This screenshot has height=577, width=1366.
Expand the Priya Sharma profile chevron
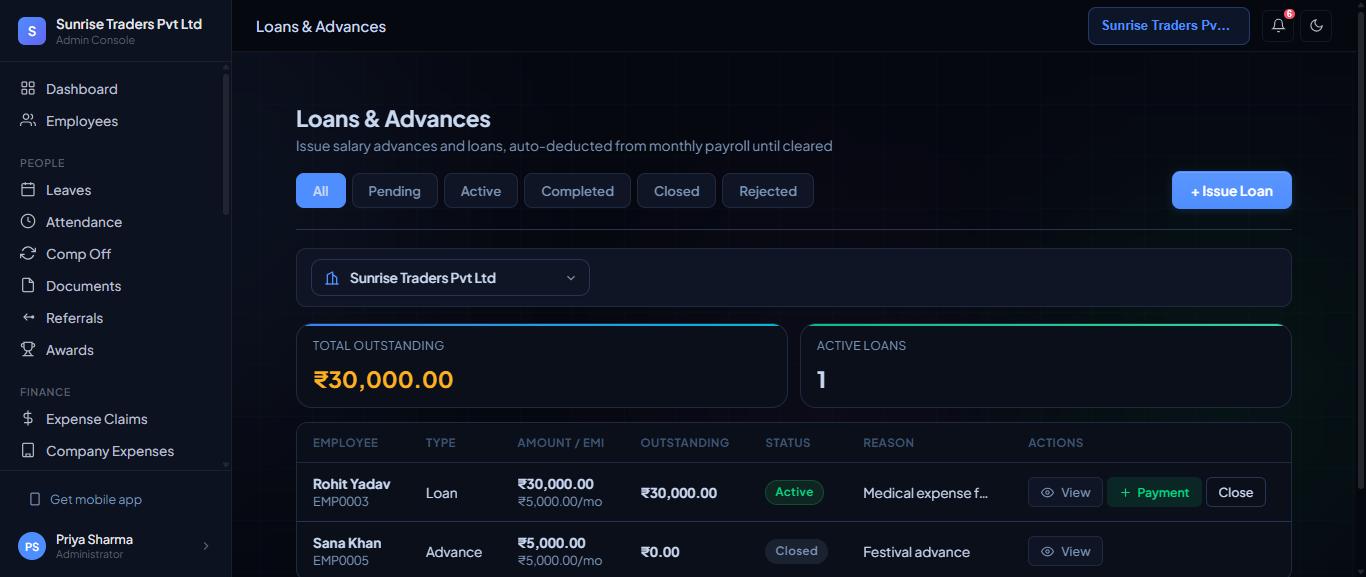click(x=206, y=546)
